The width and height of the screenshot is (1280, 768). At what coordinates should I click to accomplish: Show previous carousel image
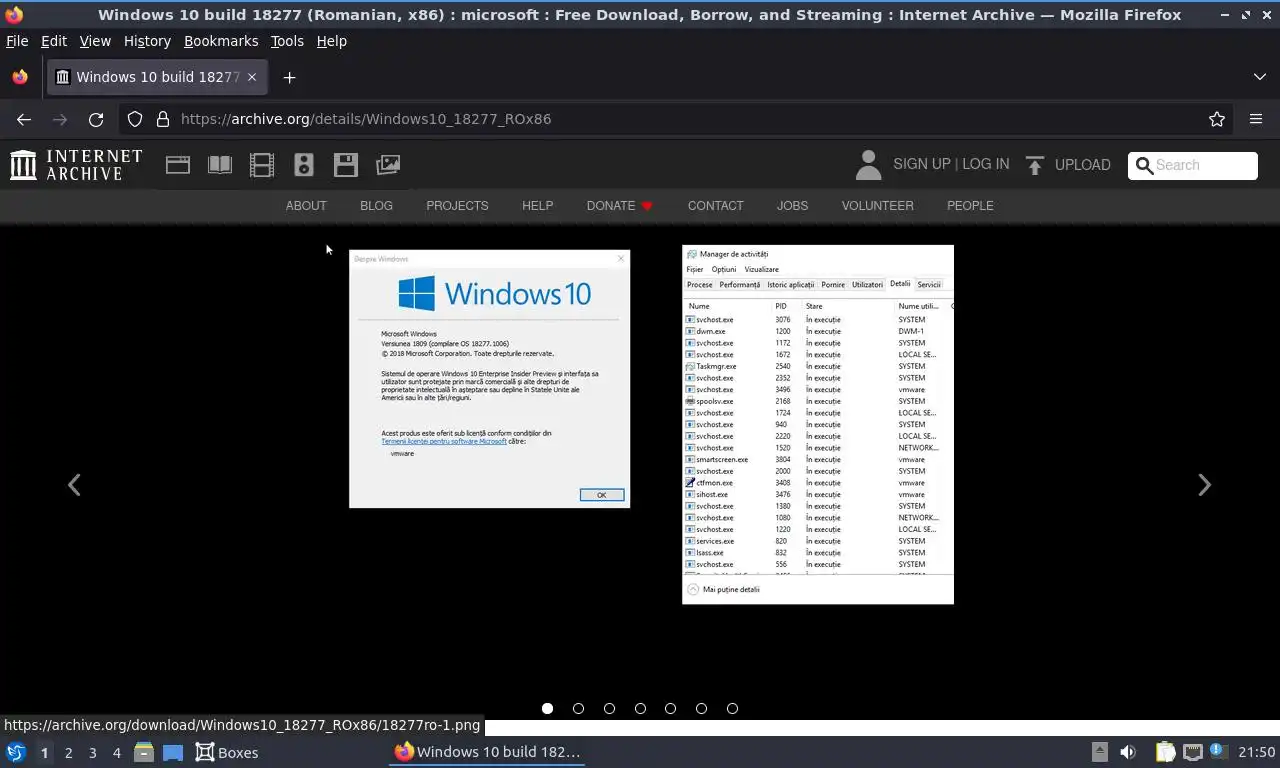(74, 485)
